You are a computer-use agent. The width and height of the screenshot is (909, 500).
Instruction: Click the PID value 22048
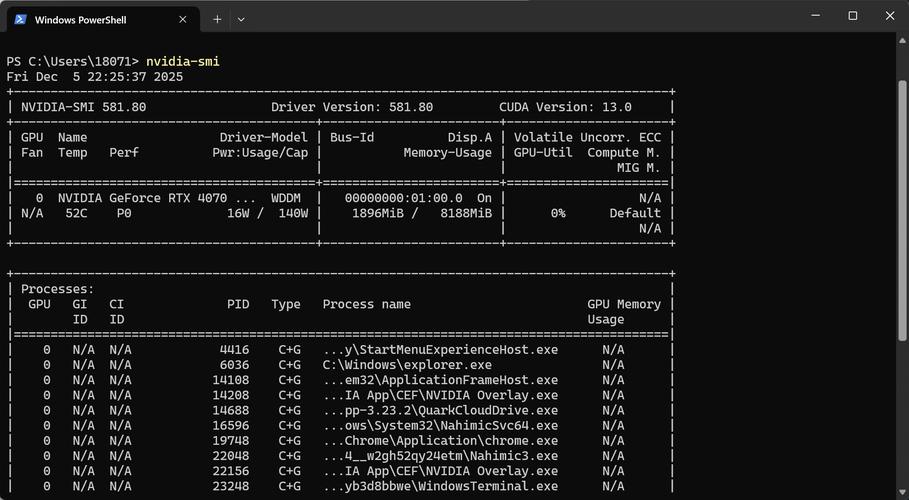point(231,455)
